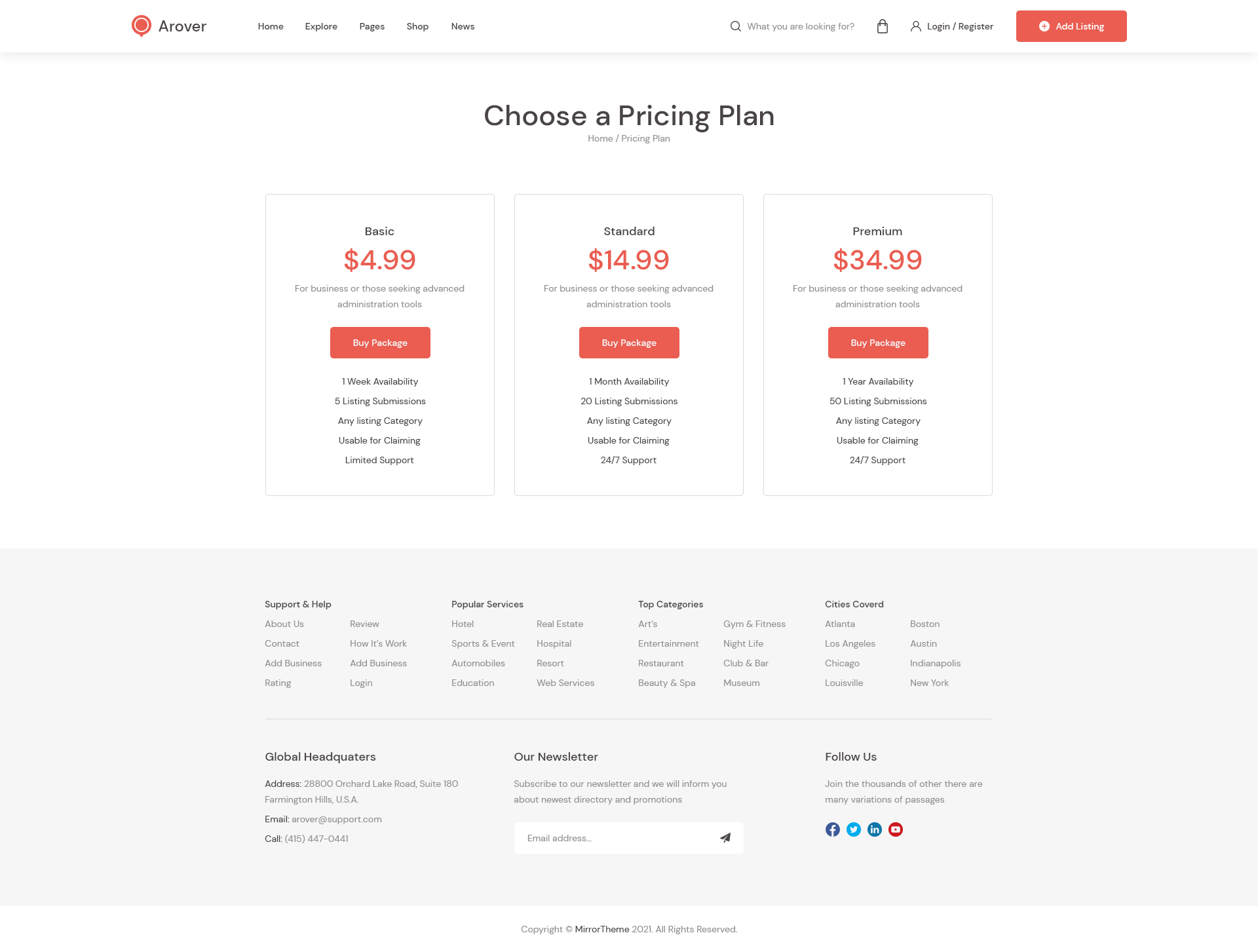Select the Shop menu item
The height and width of the screenshot is (952, 1258).
417,26
